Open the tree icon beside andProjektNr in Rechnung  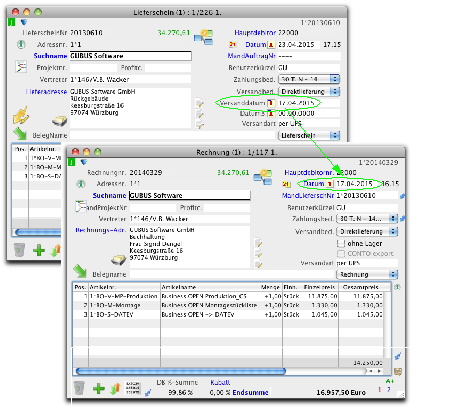click(81, 207)
